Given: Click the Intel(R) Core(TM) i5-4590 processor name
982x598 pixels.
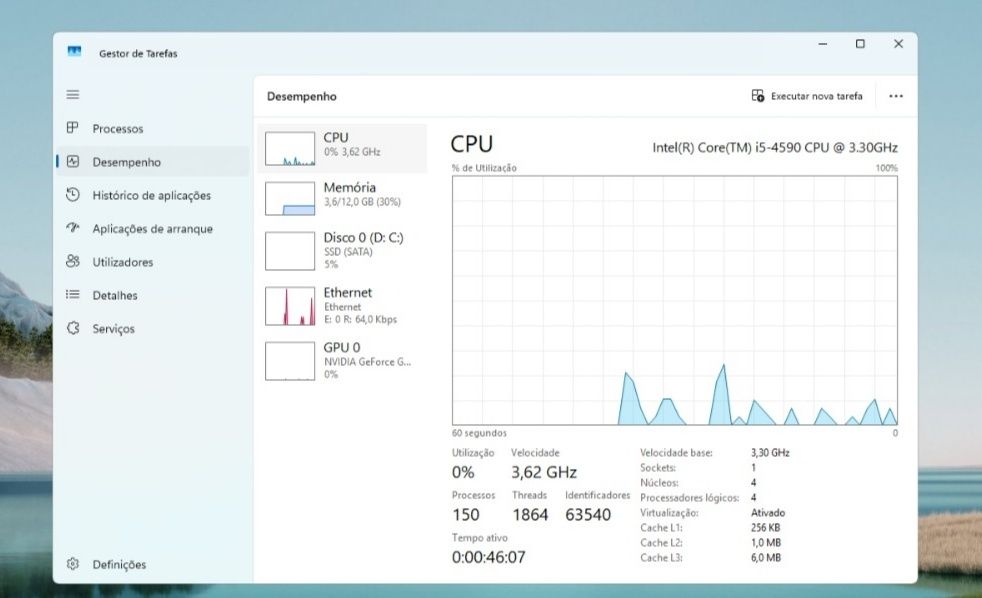Looking at the screenshot, I should tap(775, 148).
